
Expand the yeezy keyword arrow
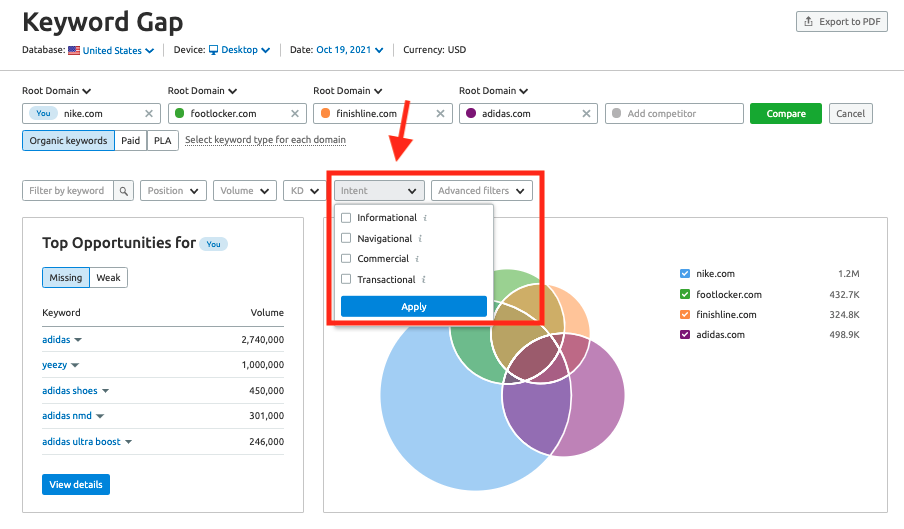[x=75, y=365]
